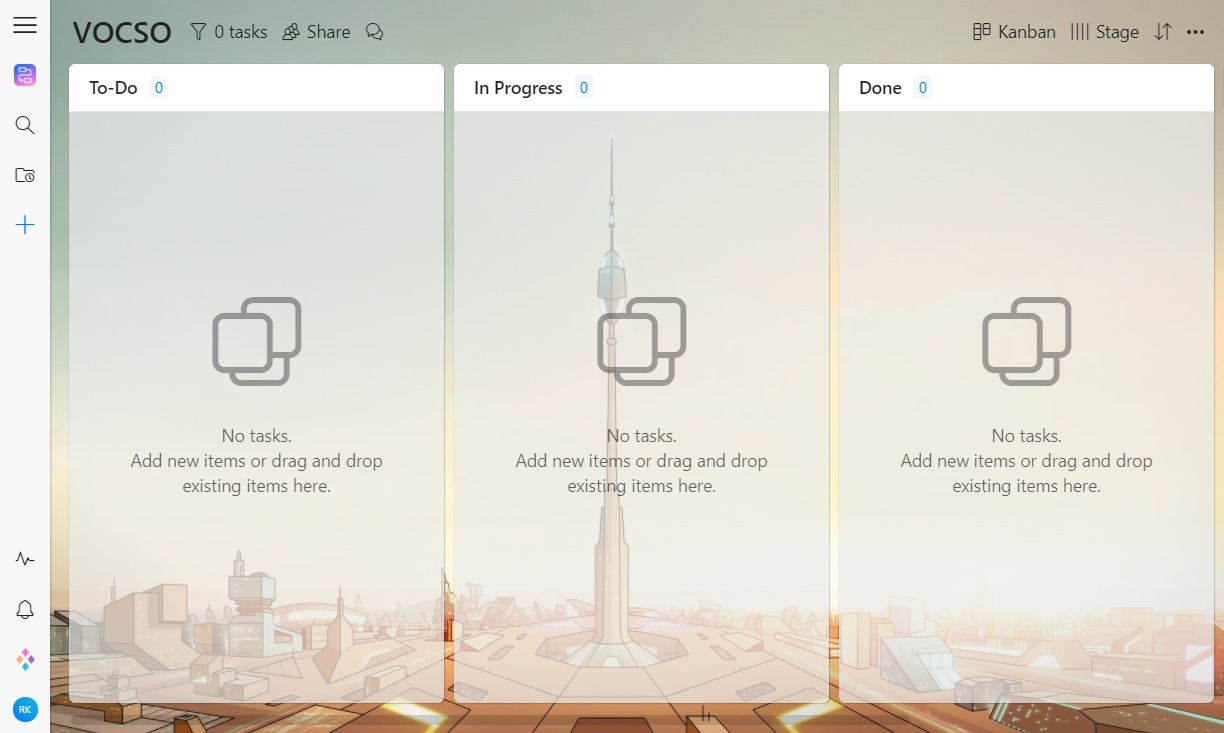The image size is (1224, 733).
Task: Open recent folders icon in the sidebar
Action: coord(25,175)
